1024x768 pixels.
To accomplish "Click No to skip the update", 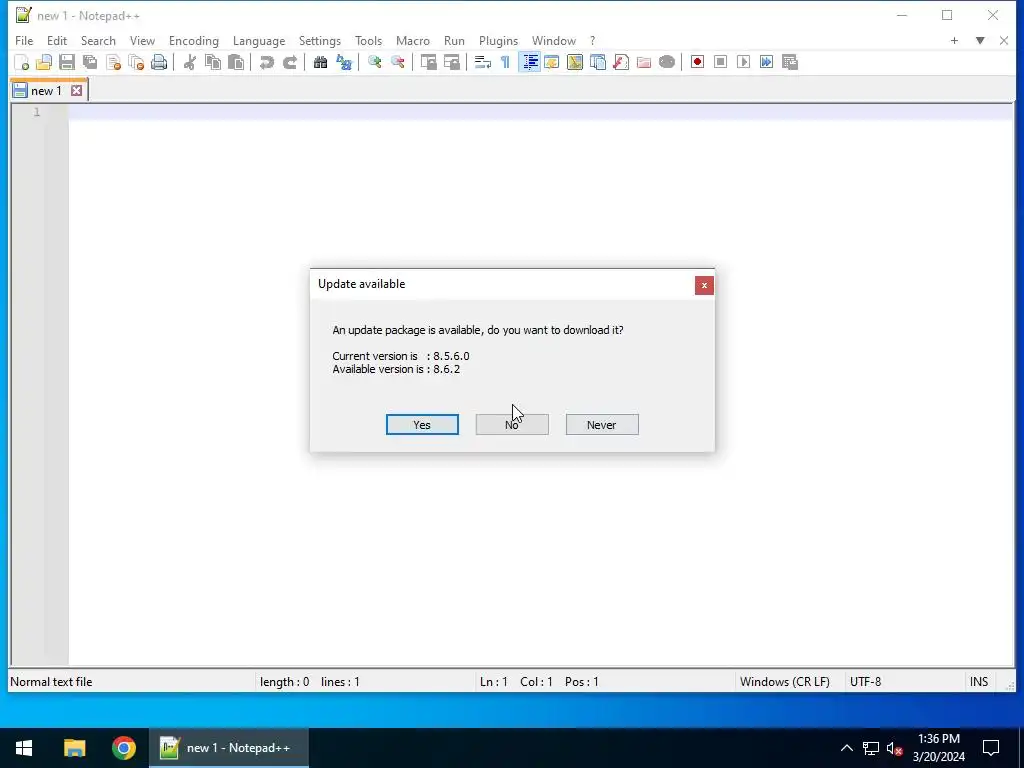I will (x=512, y=424).
